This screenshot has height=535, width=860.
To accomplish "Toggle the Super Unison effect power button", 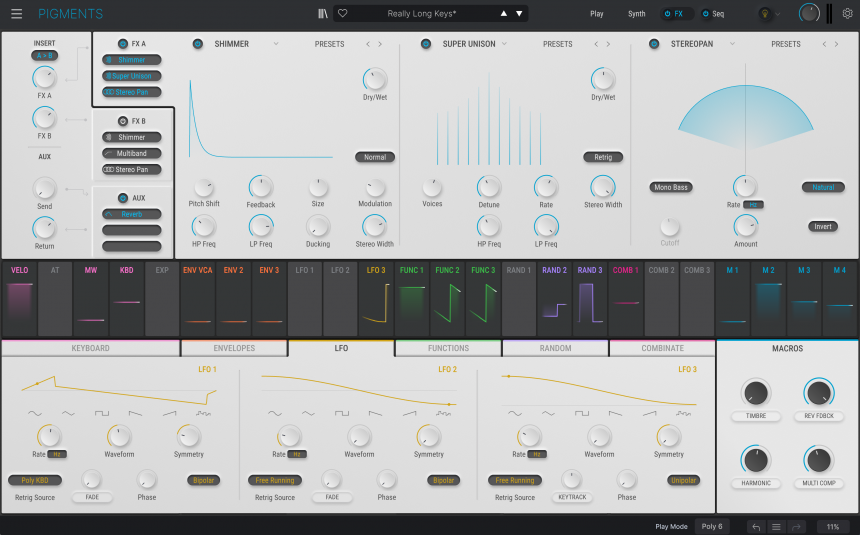I will pos(425,44).
